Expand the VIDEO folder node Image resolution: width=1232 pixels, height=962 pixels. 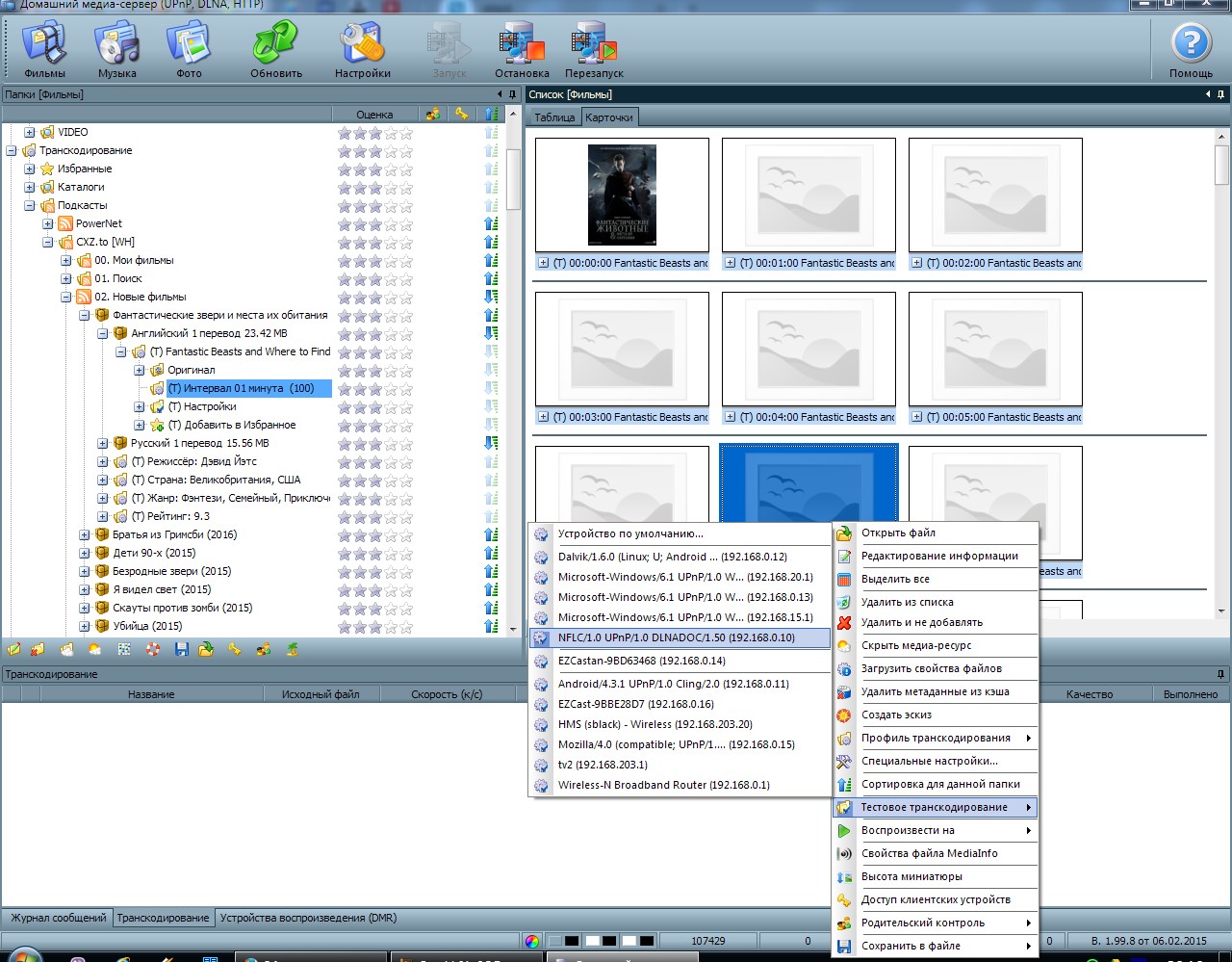pos(30,133)
